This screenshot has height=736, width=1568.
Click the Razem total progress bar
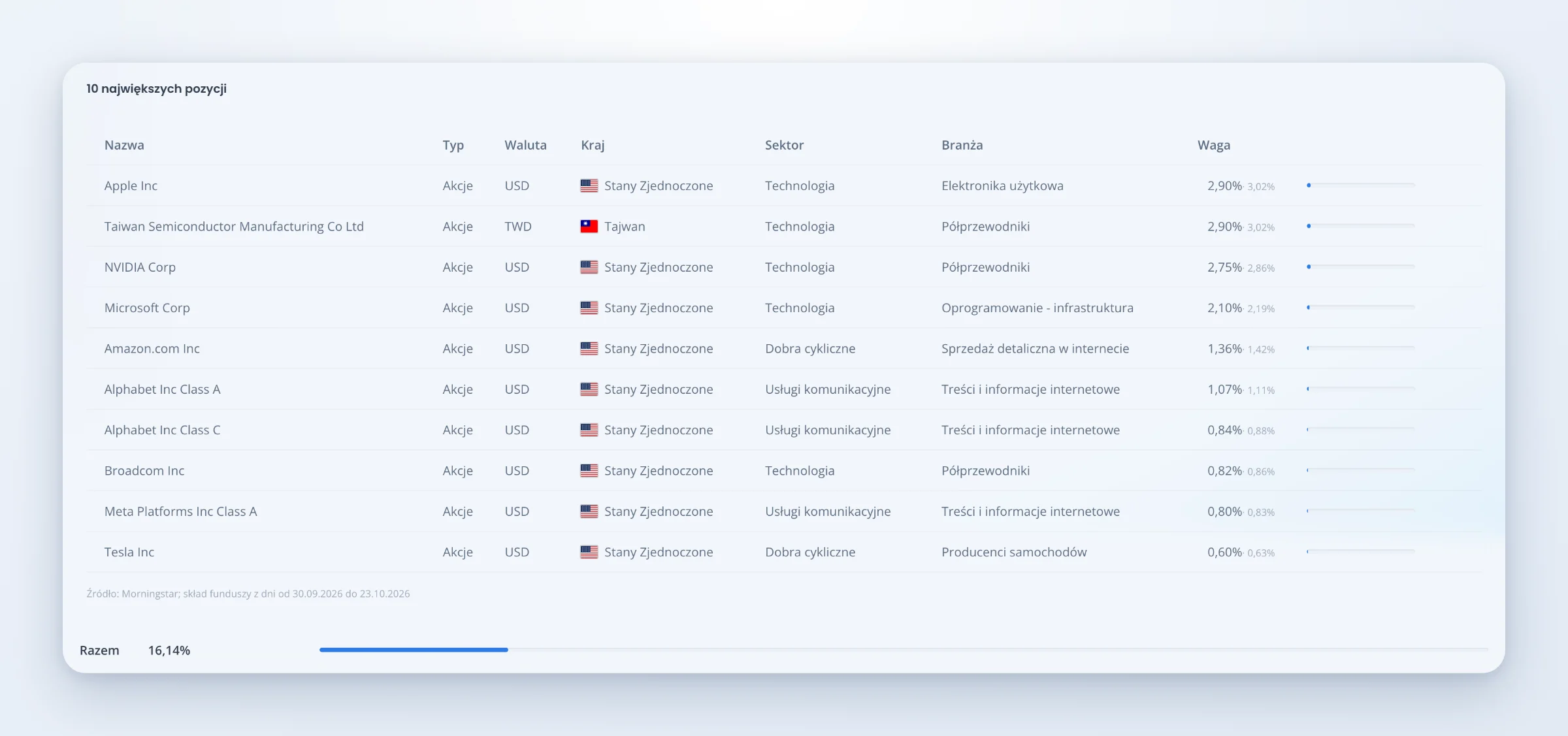(904, 650)
